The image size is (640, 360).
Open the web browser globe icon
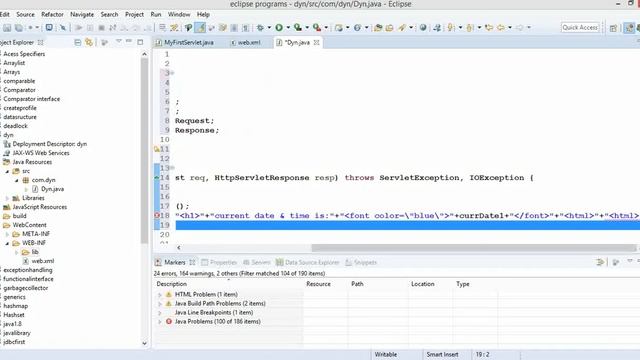coord(423,28)
